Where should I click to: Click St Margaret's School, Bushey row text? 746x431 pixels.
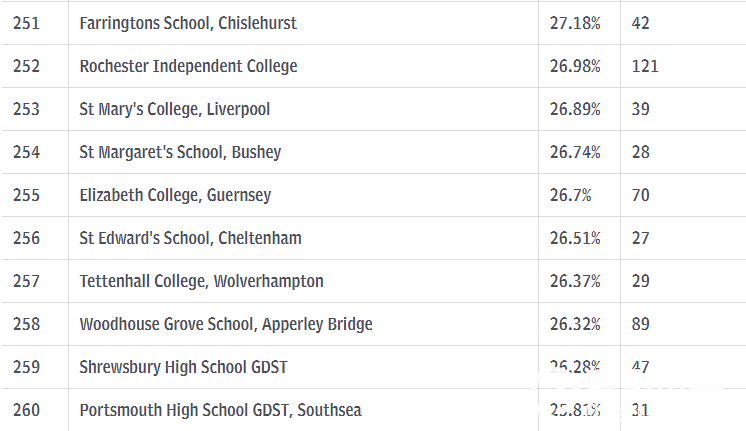pos(180,152)
